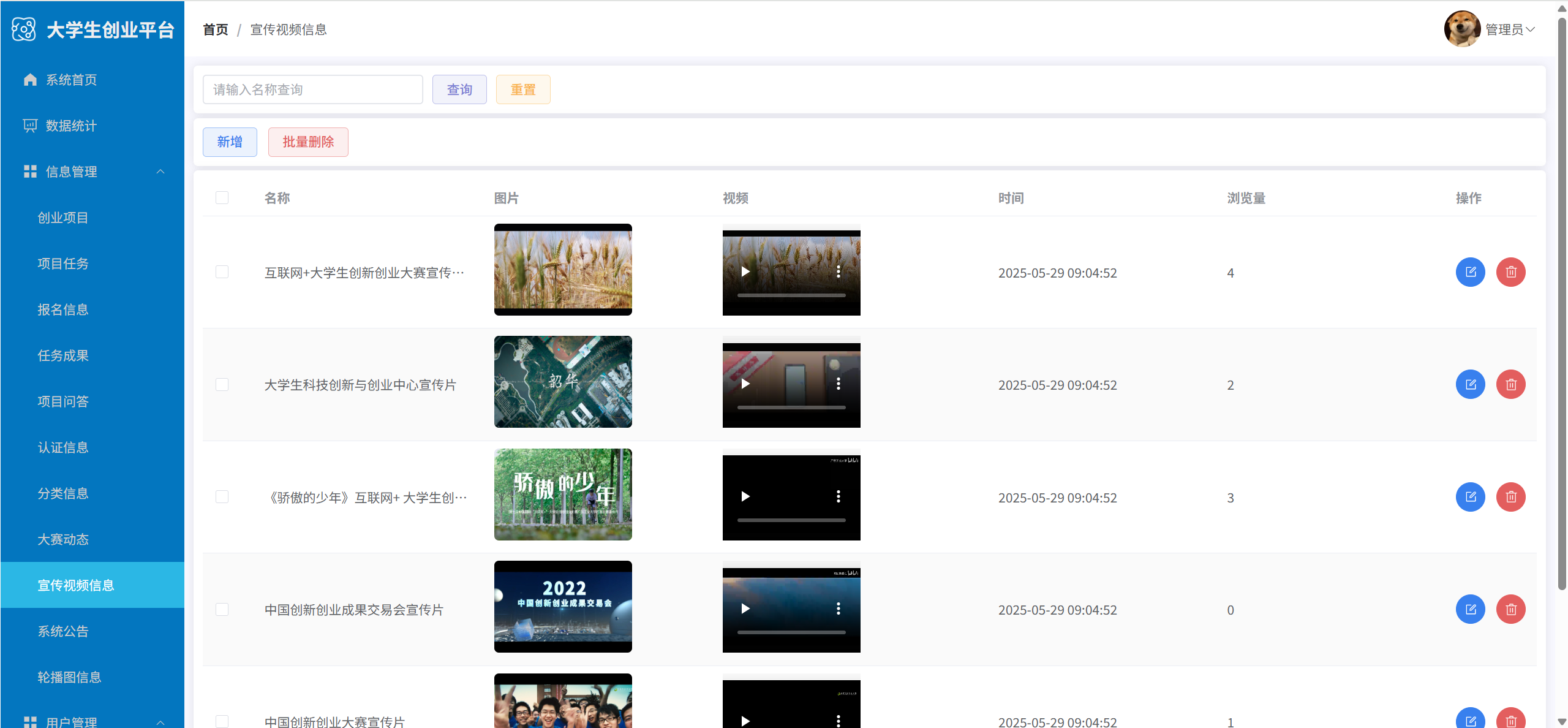Click the administrator avatar image

click(1461, 29)
